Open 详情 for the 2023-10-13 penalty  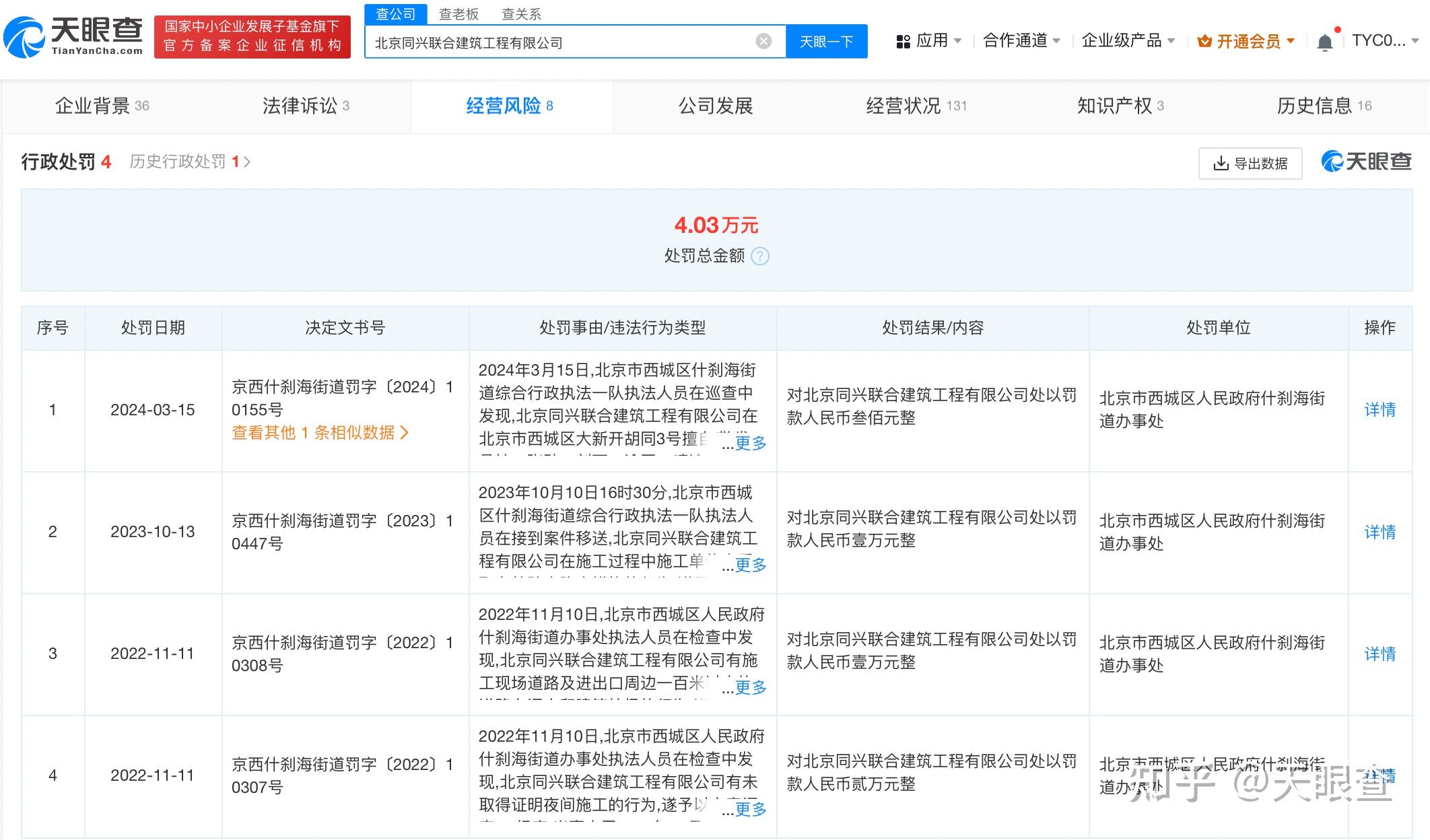(1380, 532)
